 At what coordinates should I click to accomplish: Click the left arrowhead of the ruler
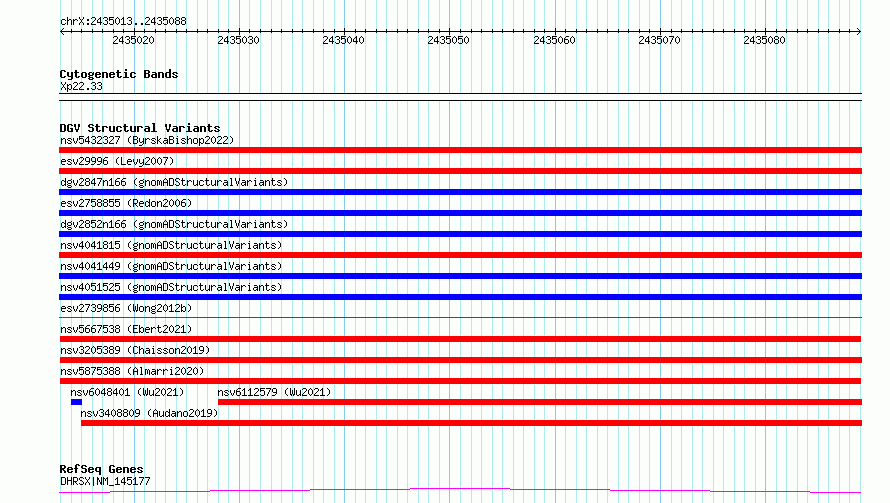coord(62,32)
